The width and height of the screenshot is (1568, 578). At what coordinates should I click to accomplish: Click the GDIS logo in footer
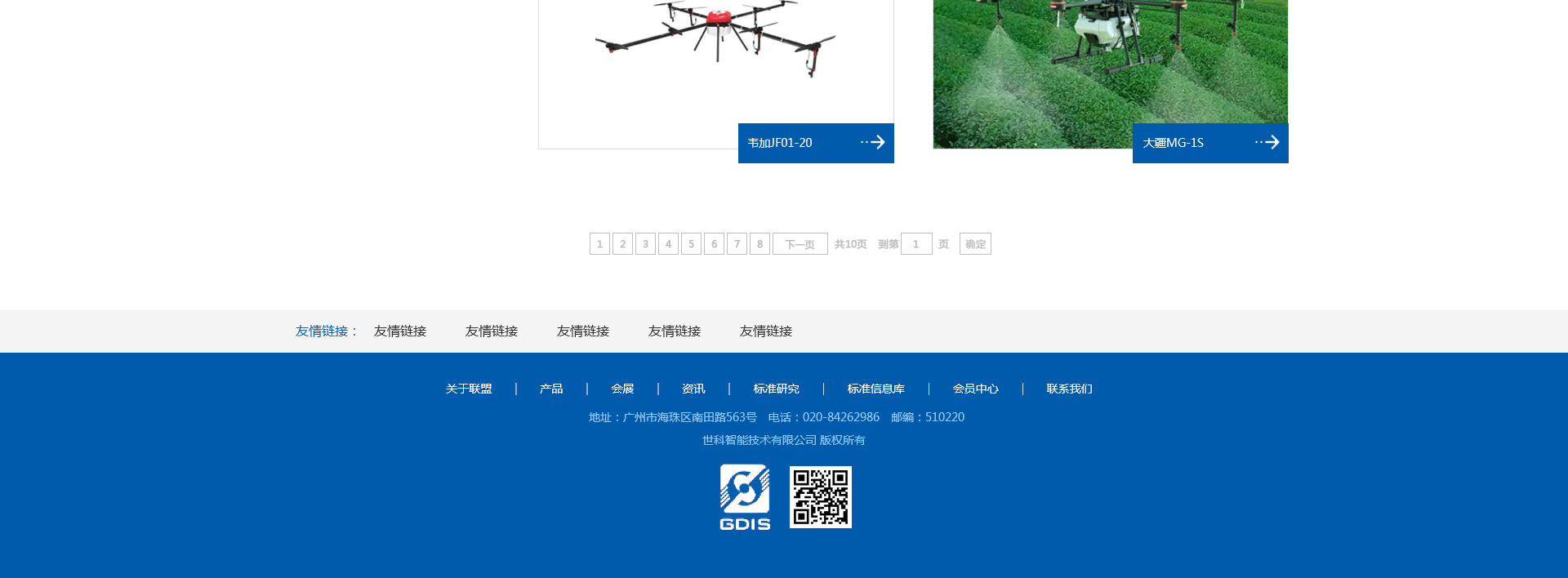(744, 497)
